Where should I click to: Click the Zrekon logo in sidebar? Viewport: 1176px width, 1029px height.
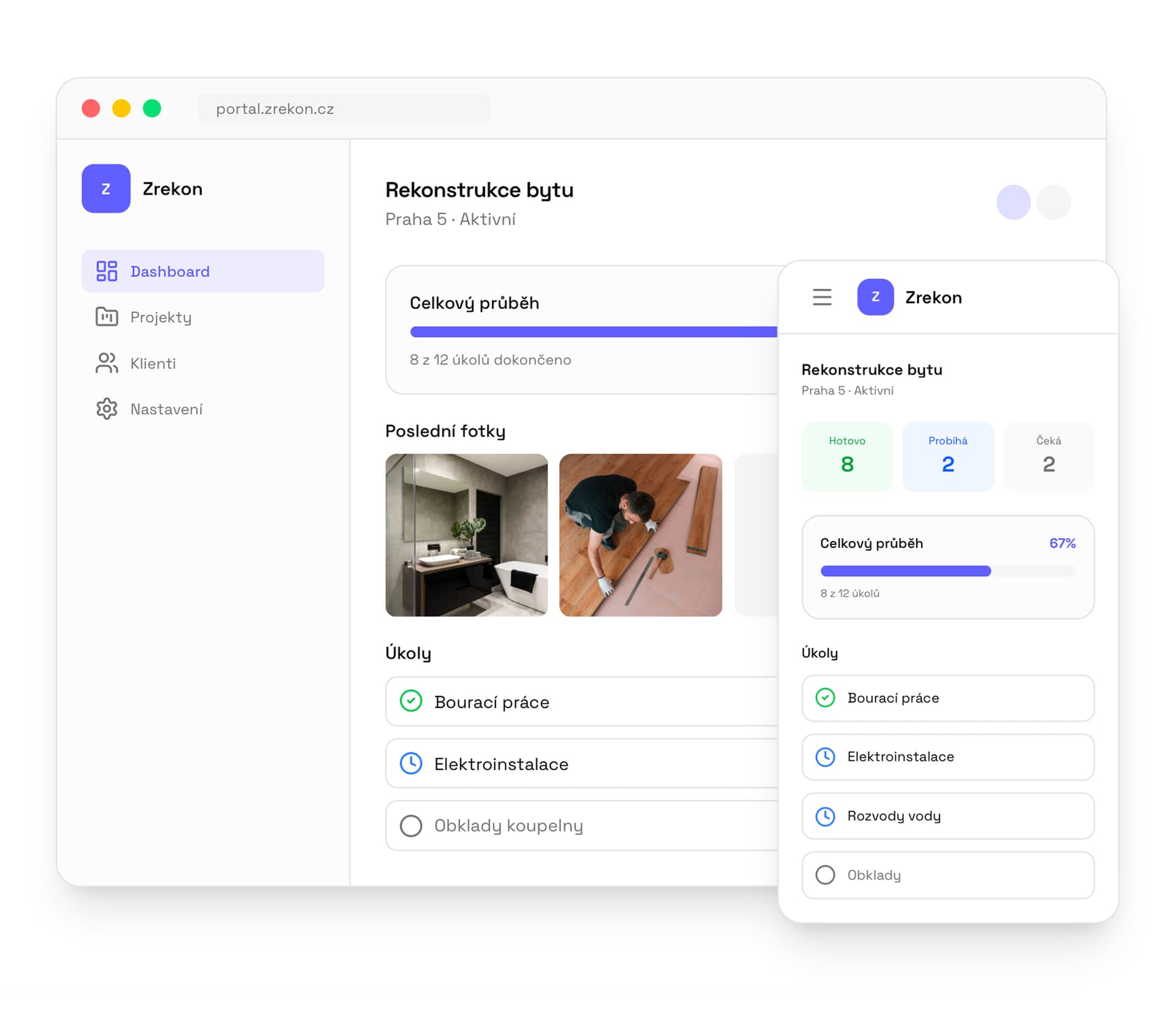coord(106,189)
